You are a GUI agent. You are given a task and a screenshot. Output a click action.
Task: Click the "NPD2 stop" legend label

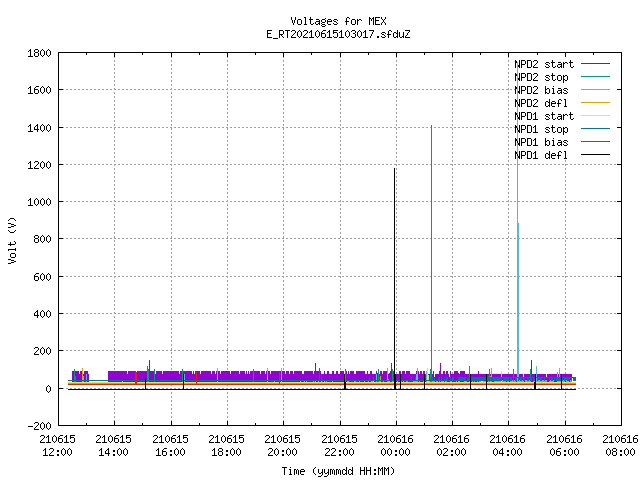click(541, 77)
